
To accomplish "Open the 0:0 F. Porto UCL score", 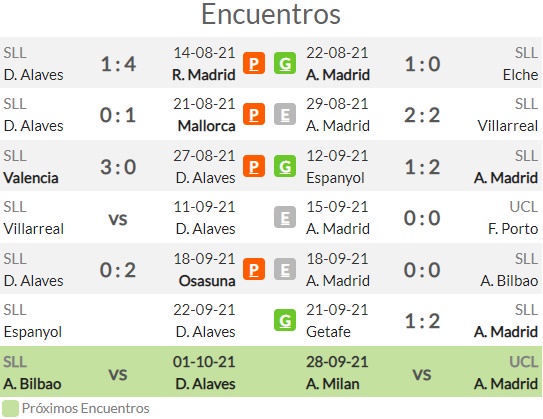I will click(422, 218).
